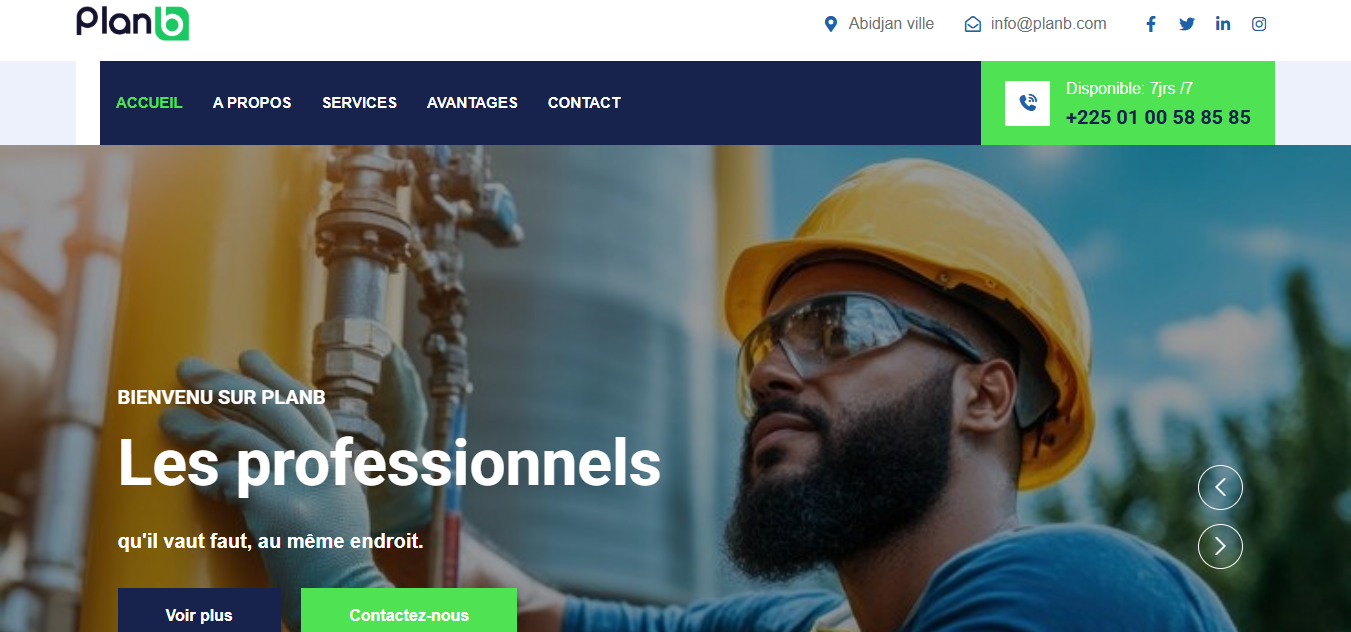
Task: Click the PlanB logo
Action: click(x=133, y=22)
